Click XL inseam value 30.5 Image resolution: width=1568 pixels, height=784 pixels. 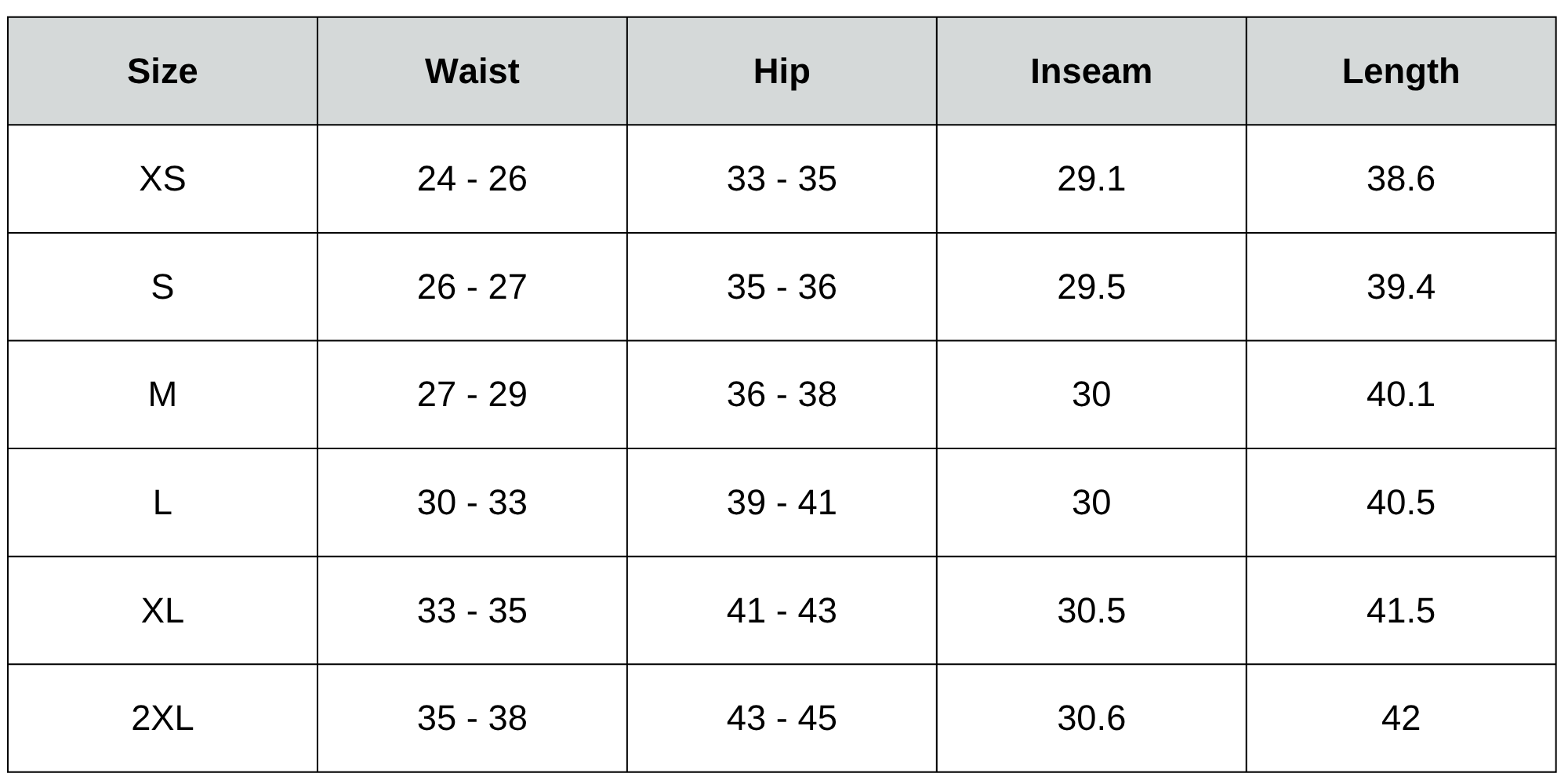(x=1091, y=611)
